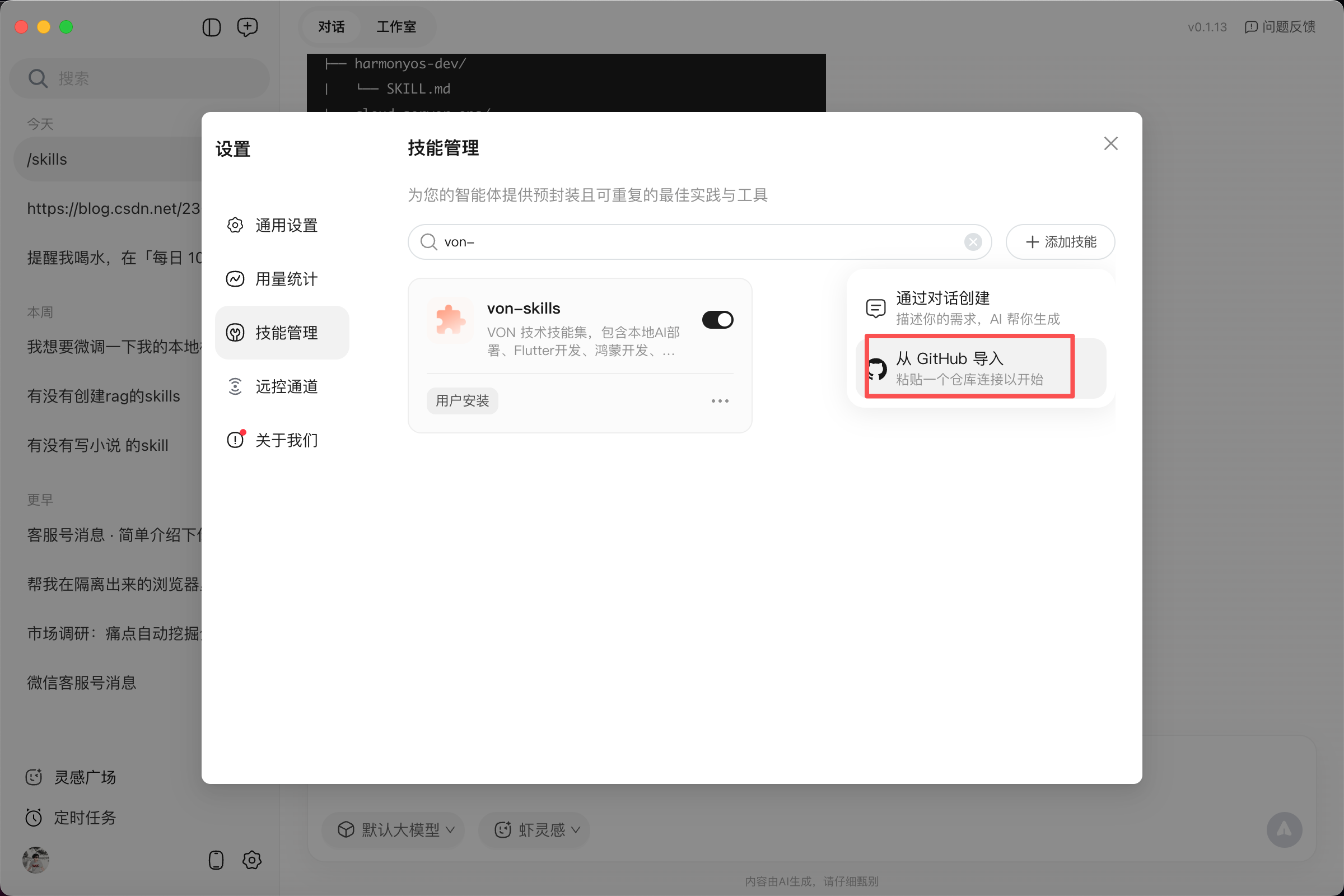Open user avatar profile

point(35,860)
